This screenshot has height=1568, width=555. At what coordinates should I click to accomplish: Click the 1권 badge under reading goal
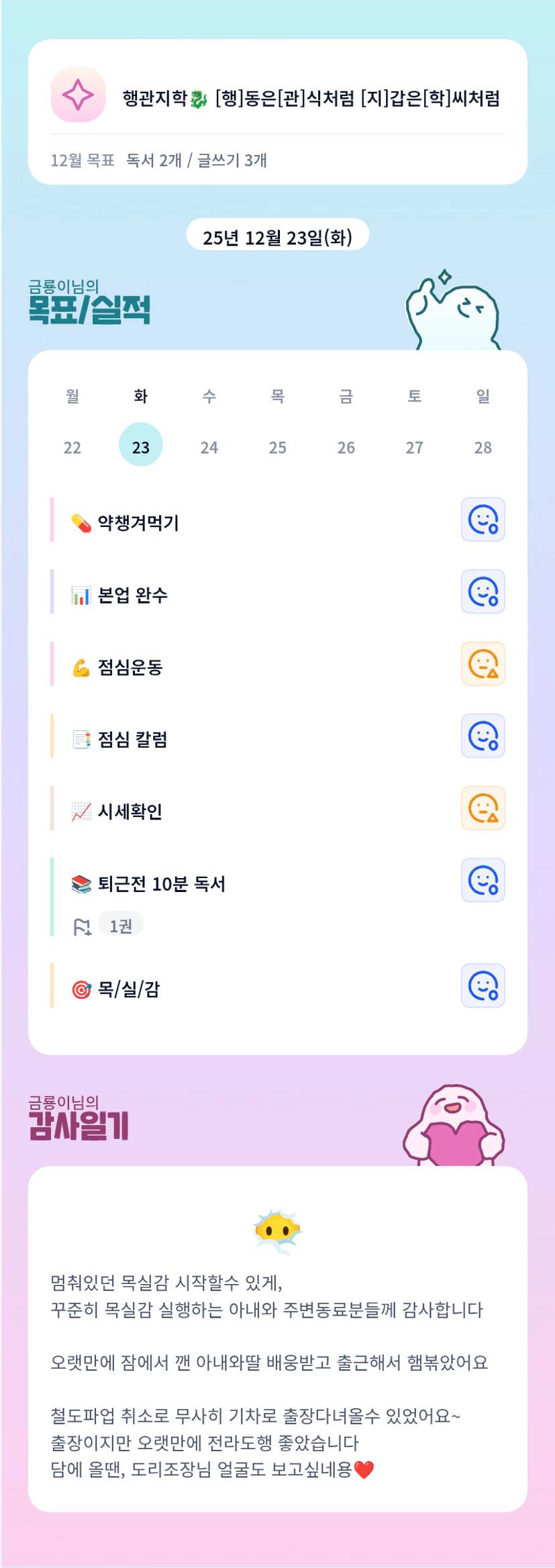point(121,926)
